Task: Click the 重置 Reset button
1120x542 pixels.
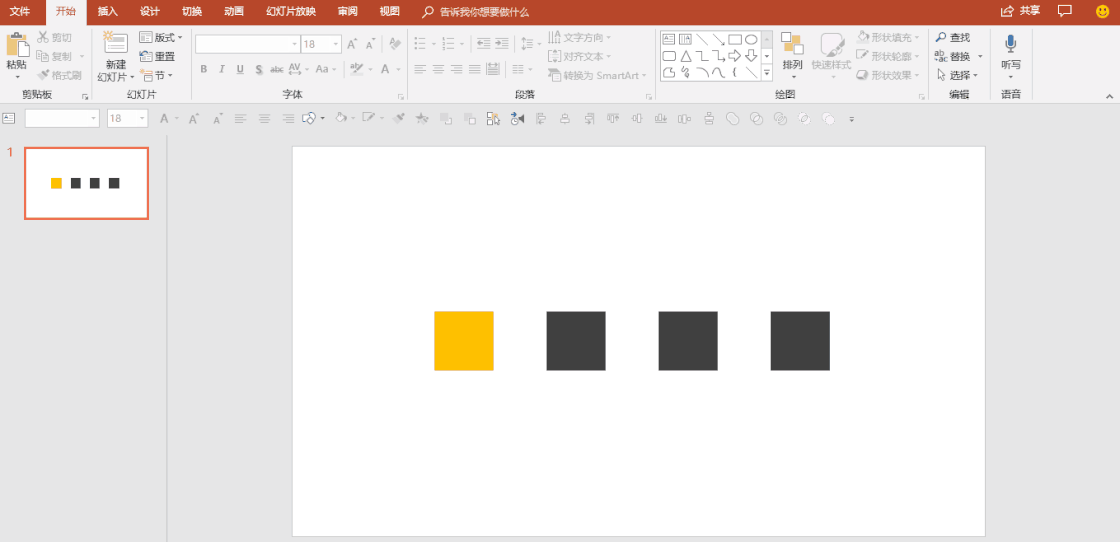Action: click(158, 57)
